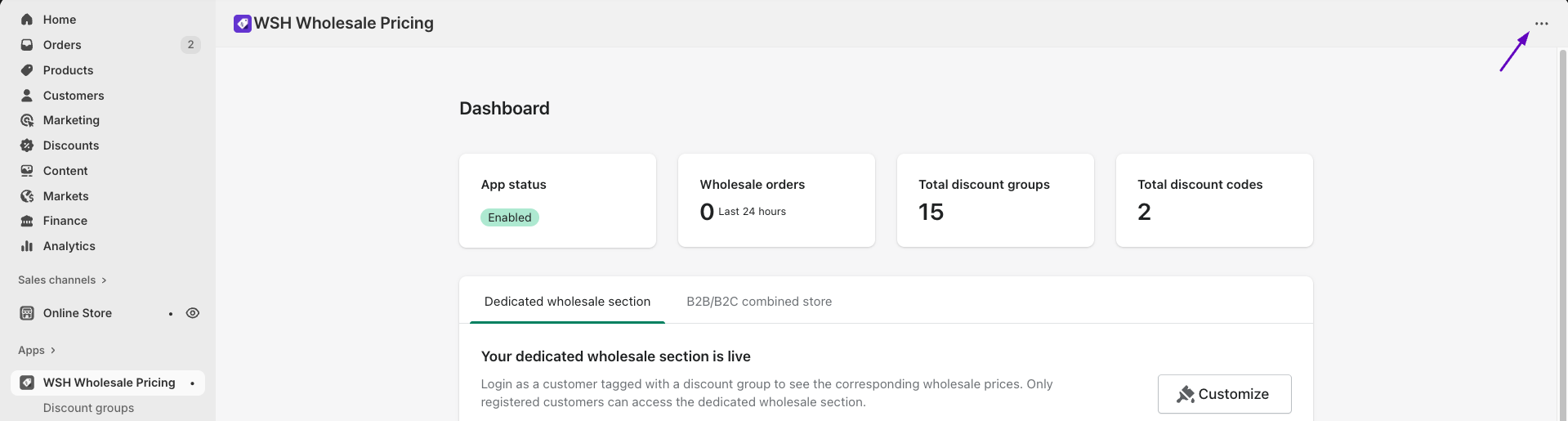Open Analytics via the bar chart icon
This screenshot has width=1568, height=421.
click(x=27, y=246)
